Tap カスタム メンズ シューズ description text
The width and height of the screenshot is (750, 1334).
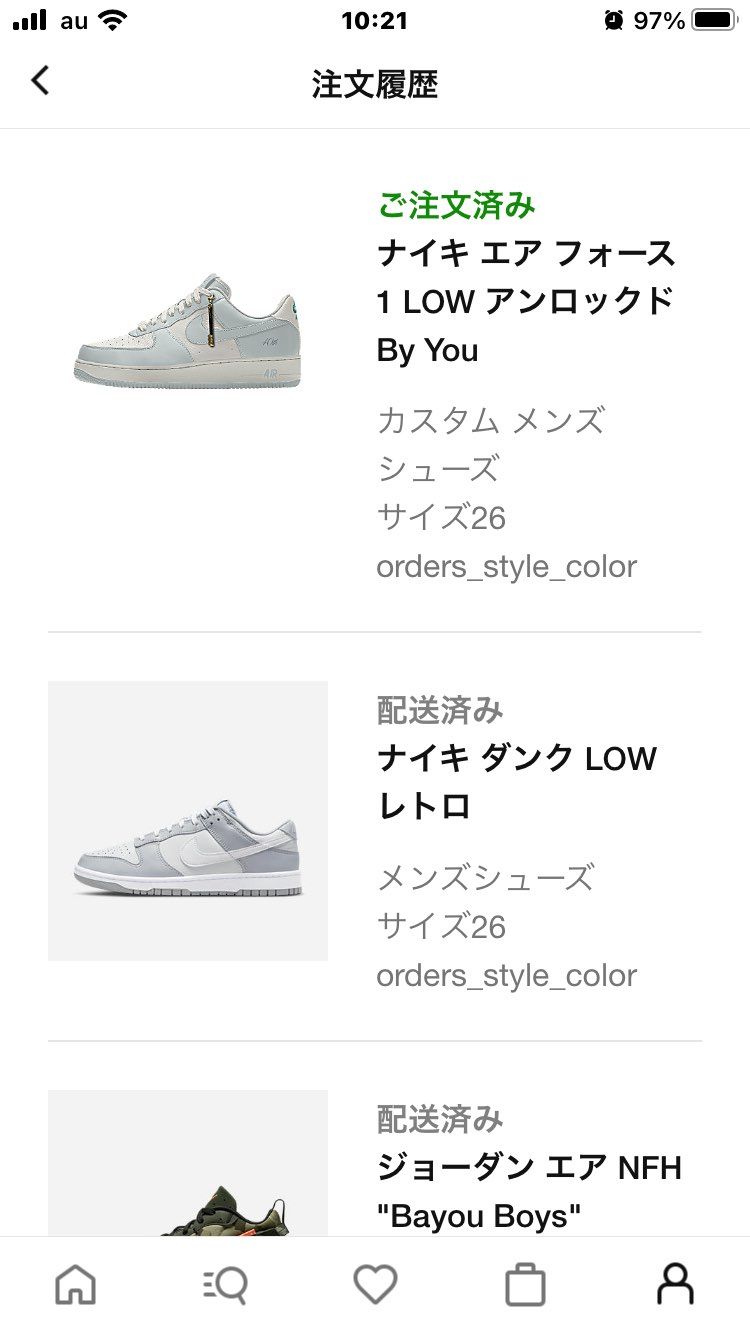tap(490, 444)
